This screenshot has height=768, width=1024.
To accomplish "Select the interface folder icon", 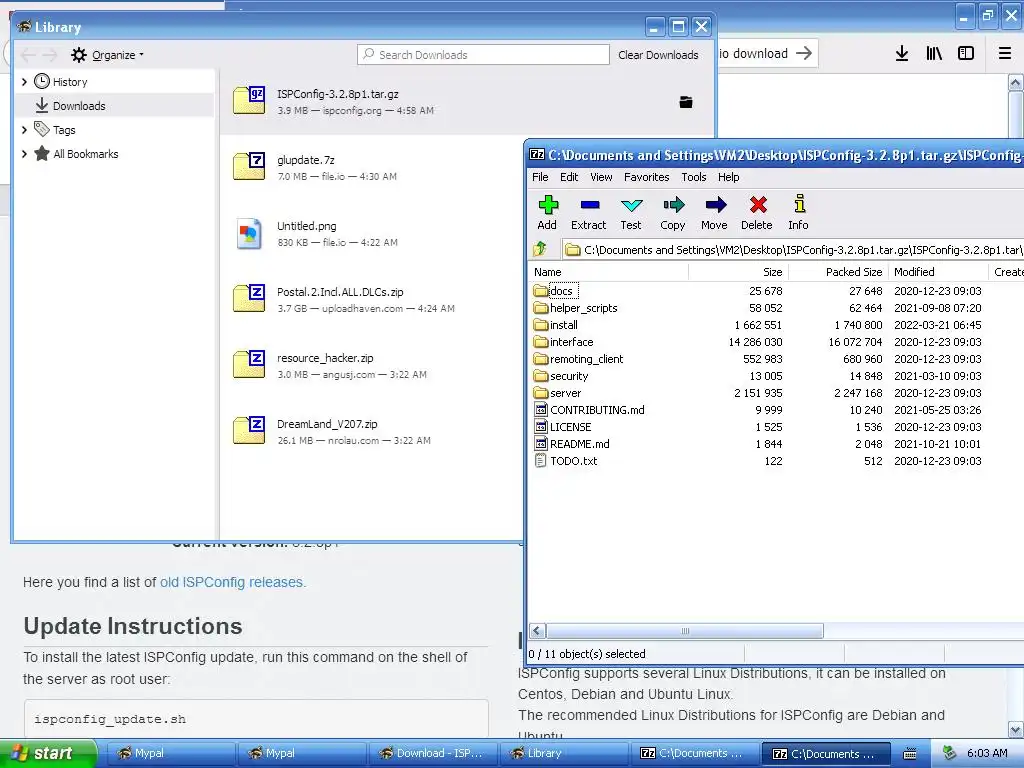I will 541,342.
